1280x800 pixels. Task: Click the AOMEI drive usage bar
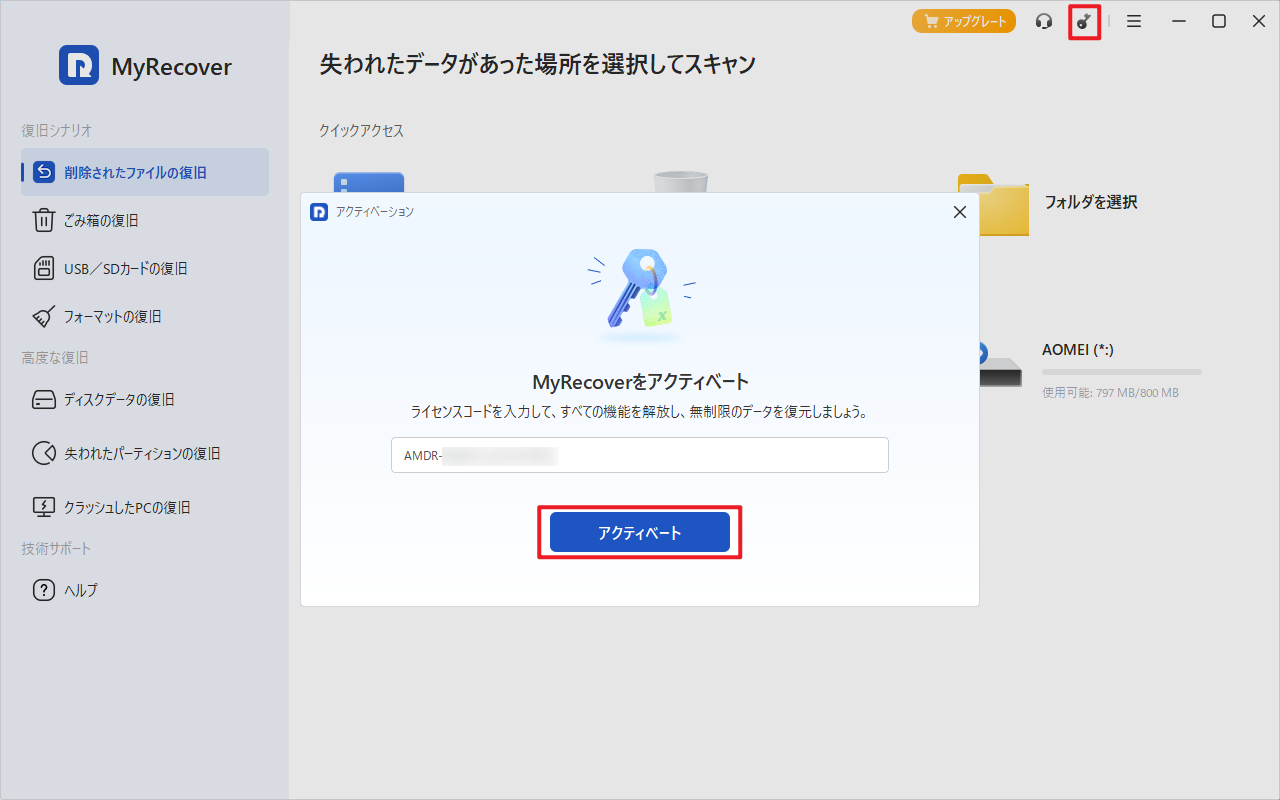pyautogui.click(x=1122, y=372)
